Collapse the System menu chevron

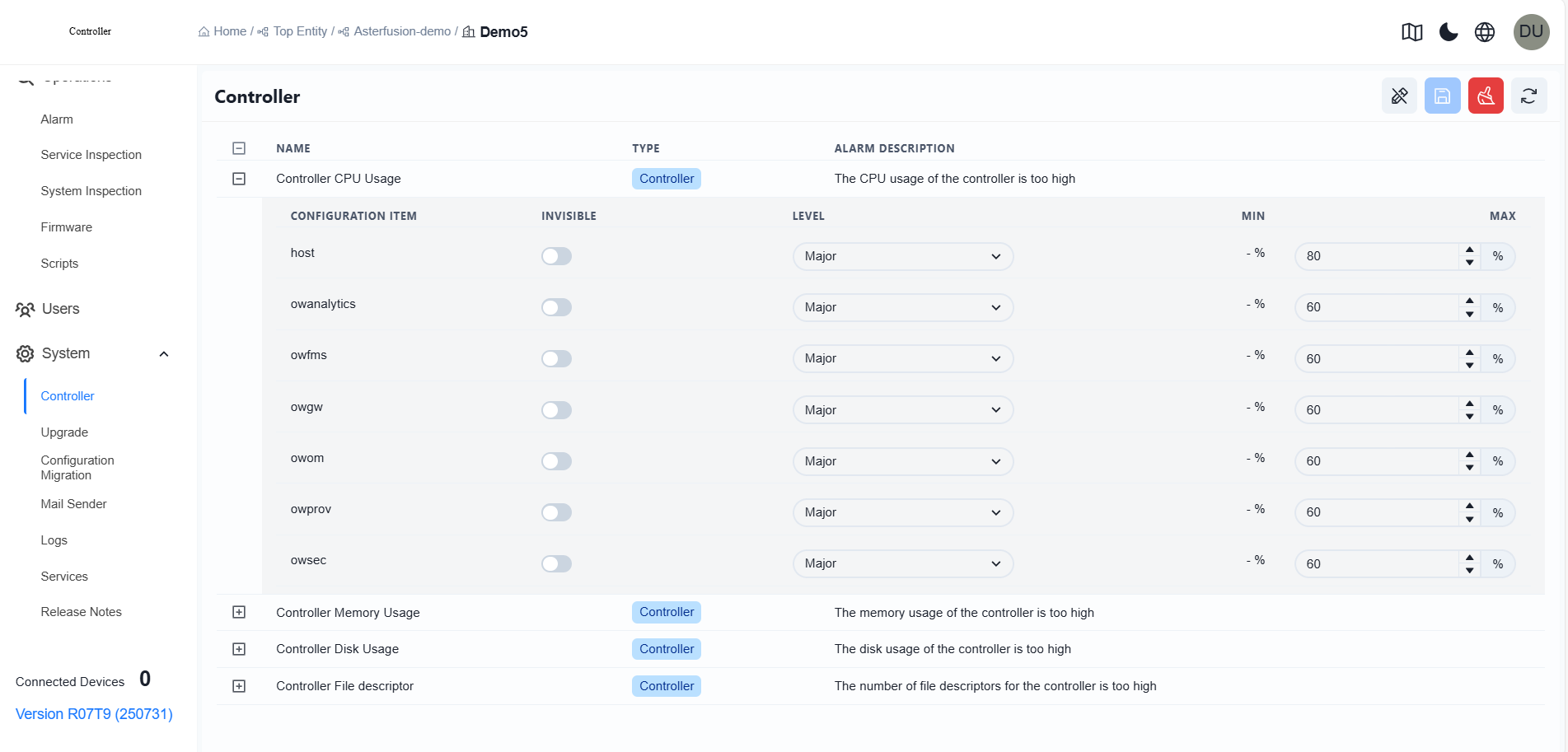[x=164, y=354]
